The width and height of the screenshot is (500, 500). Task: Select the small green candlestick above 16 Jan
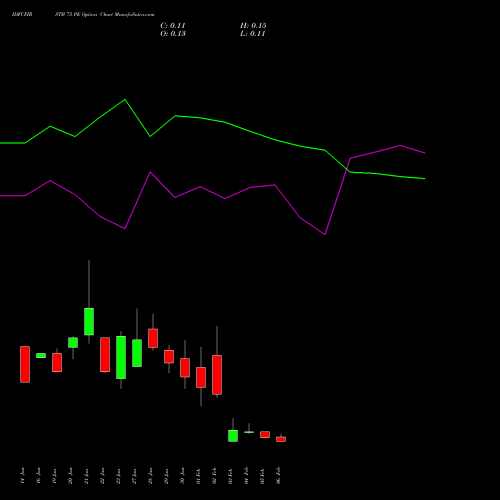pyautogui.click(x=41, y=356)
